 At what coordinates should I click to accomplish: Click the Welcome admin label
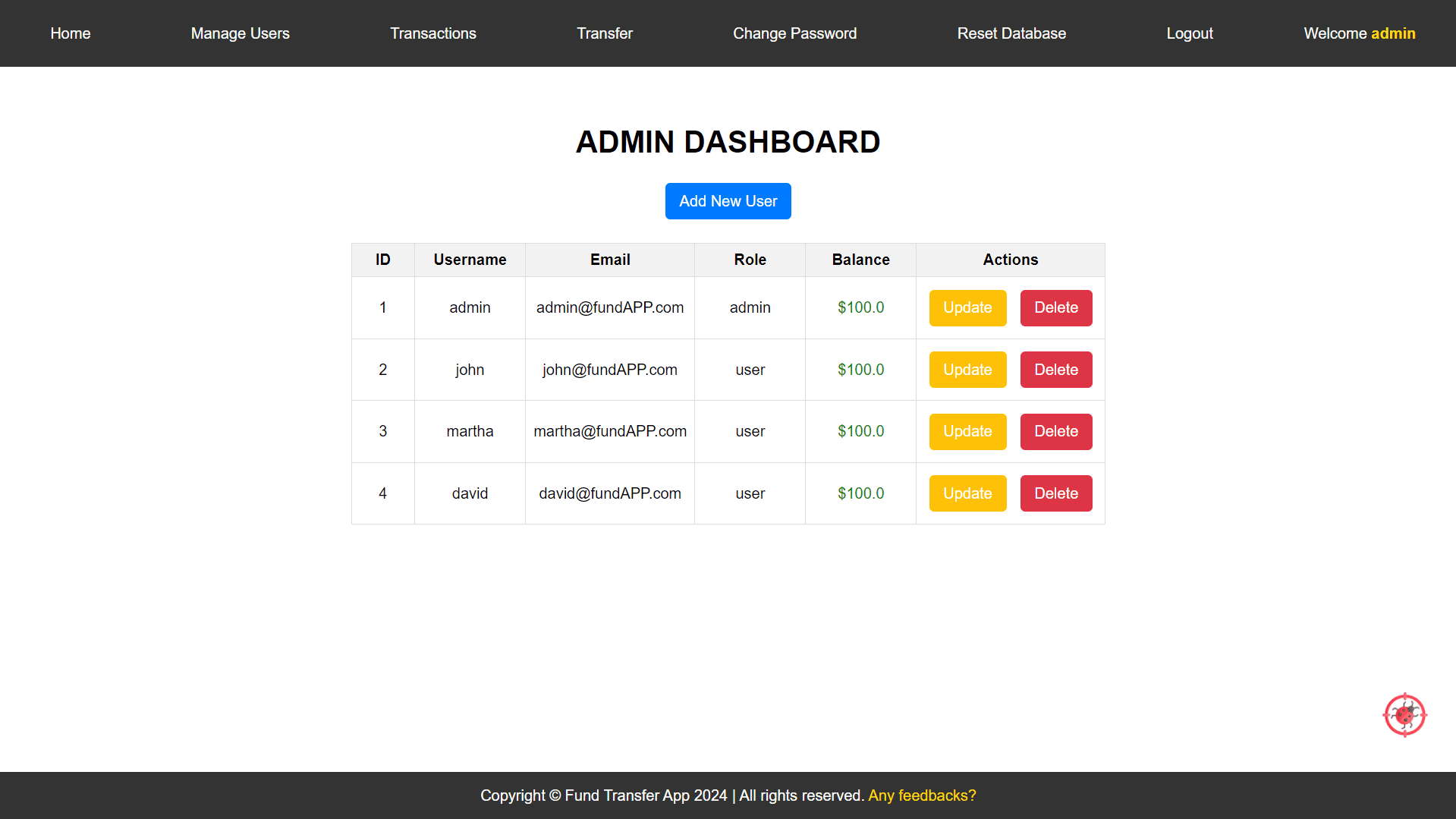(1359, 33)
